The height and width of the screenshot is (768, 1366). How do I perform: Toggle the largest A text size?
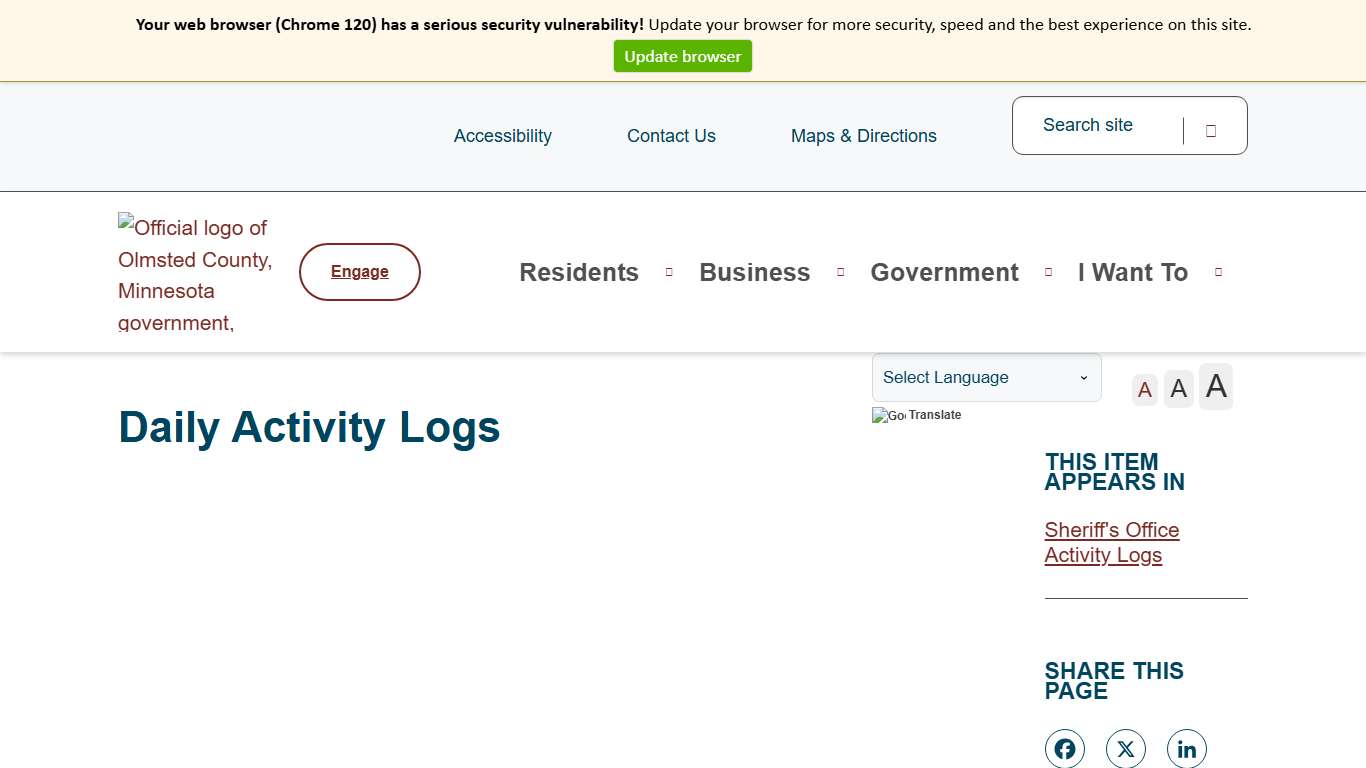1215,386
